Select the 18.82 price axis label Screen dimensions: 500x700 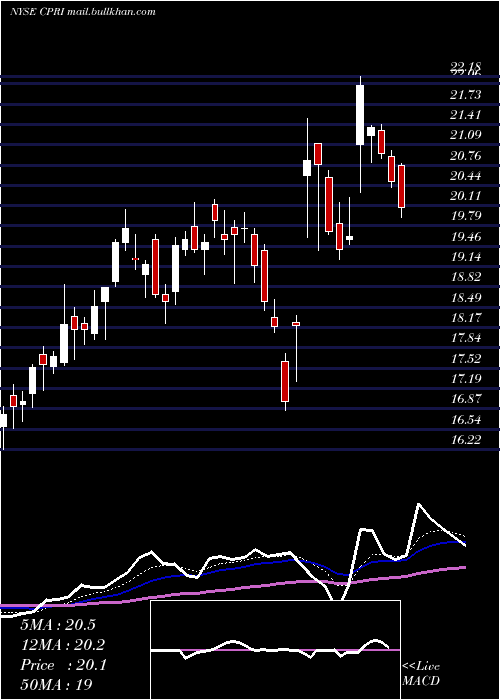pyautogui.click(x=466, y=277)
